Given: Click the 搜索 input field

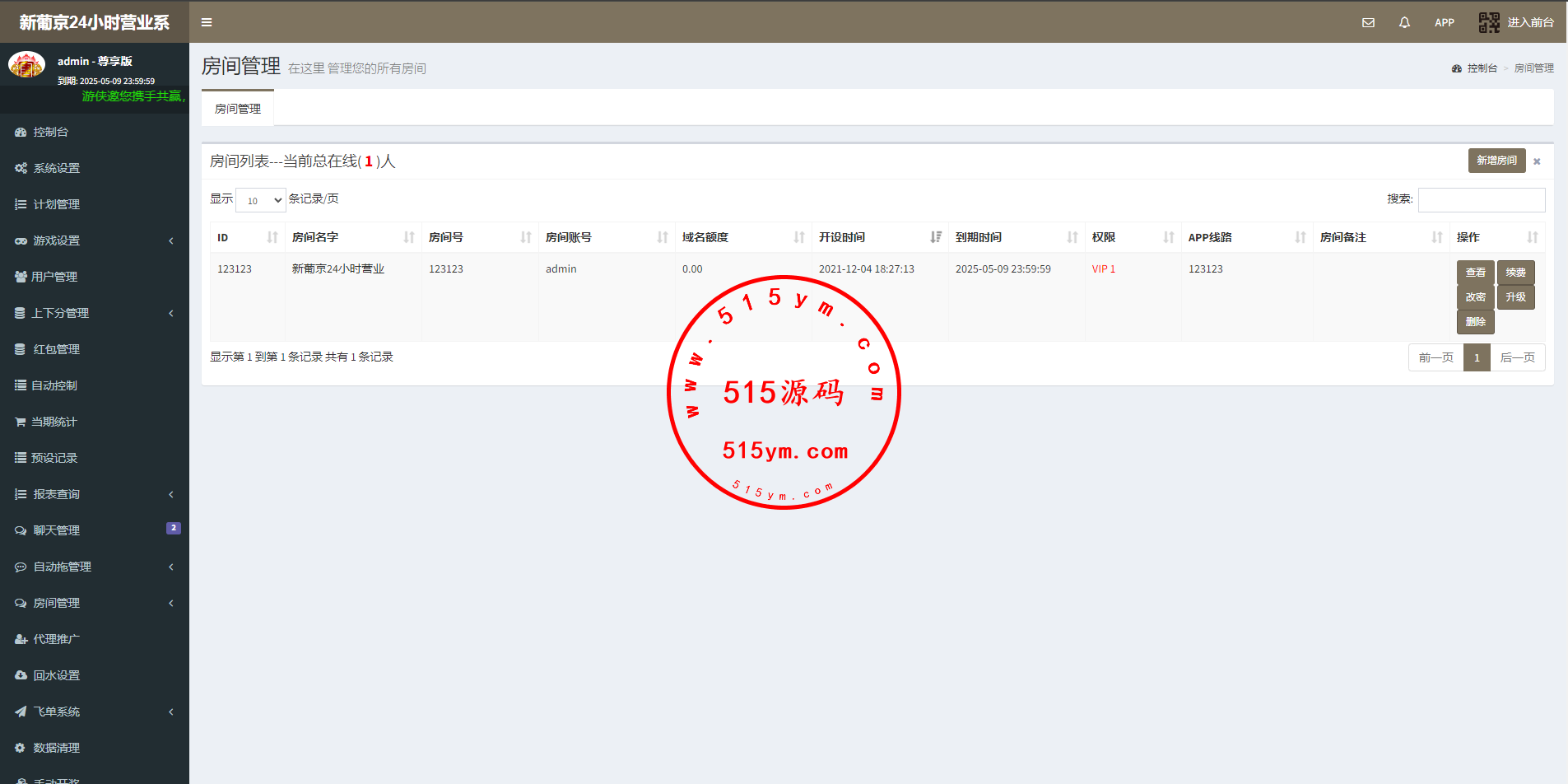Looking at the screenshot, I should click(x=1481, y=200).
